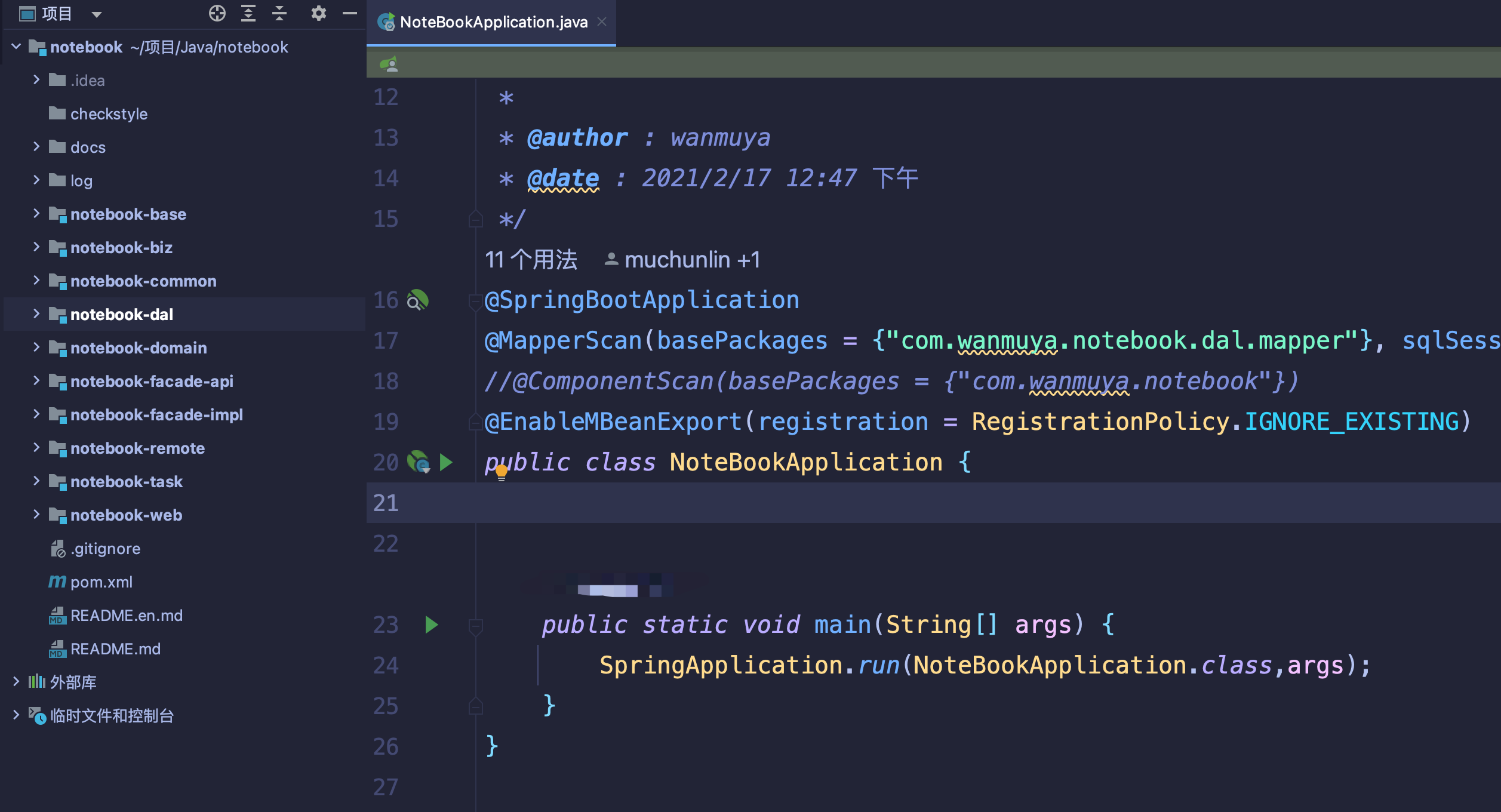Collapse the notebook root project node
Viewport: 1501px width, 812px height.
pyautogui.click(x=16, y=46)
